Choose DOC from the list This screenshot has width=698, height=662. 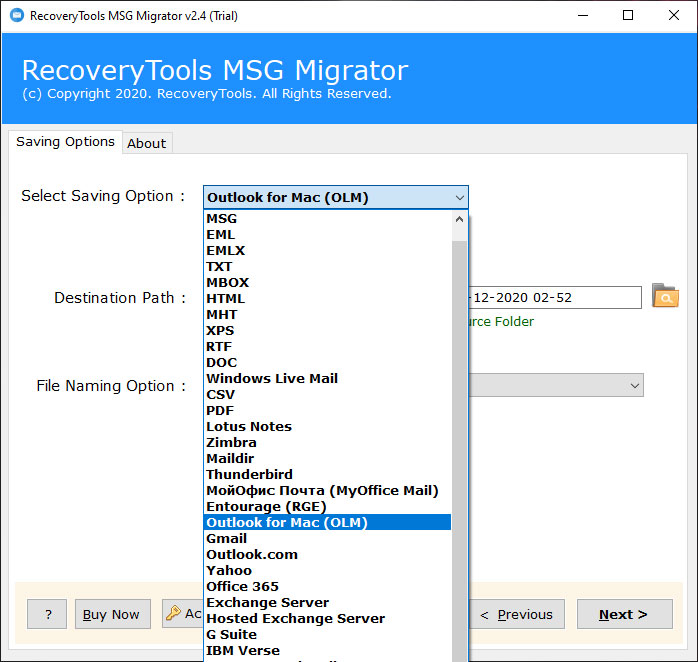click(327, 363)
